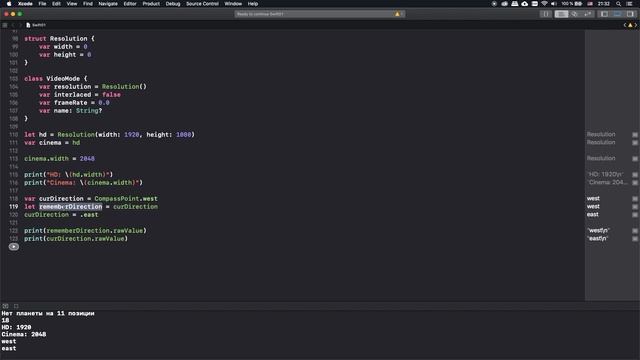Click 'print(curDirection.rawValue)' on line 123
Viewport: 640px width, 360px height.
coord(76,238)
